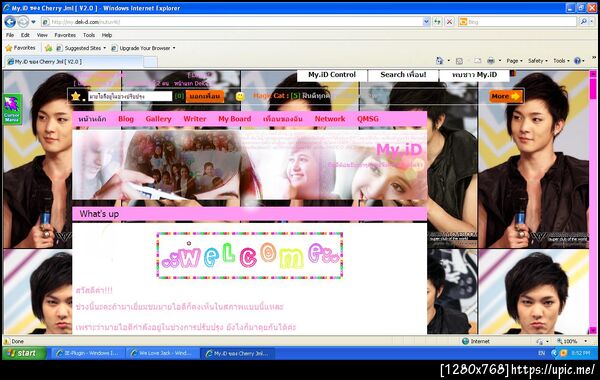Click the orange More arrow button
600x380 pixels.
(506, 96)
